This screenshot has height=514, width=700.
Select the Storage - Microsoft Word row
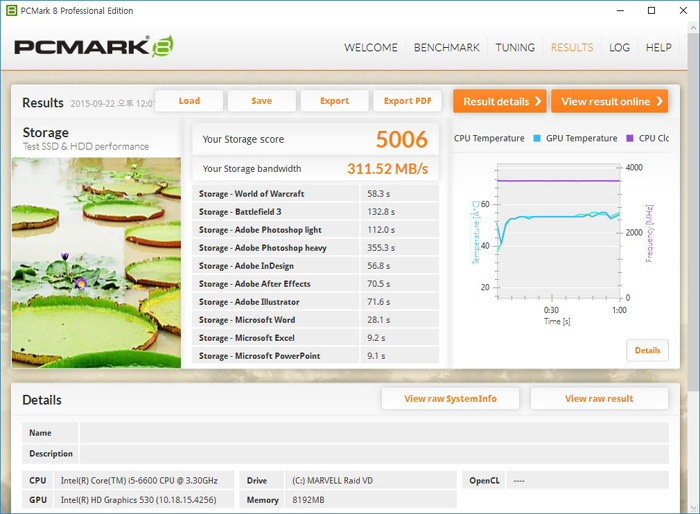click(x=316, y=320)
